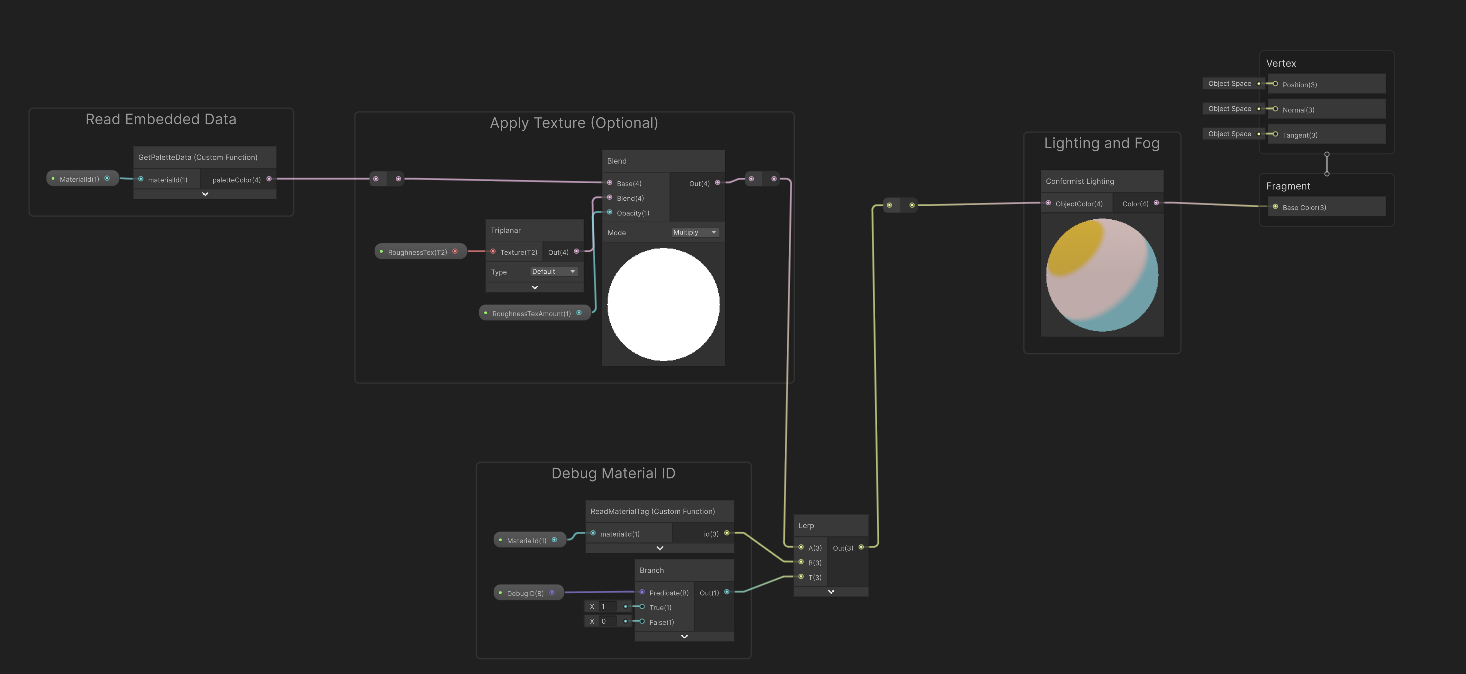
Task: Select the MaterialId property in Read Embedded Data
Action: point(83,179)
